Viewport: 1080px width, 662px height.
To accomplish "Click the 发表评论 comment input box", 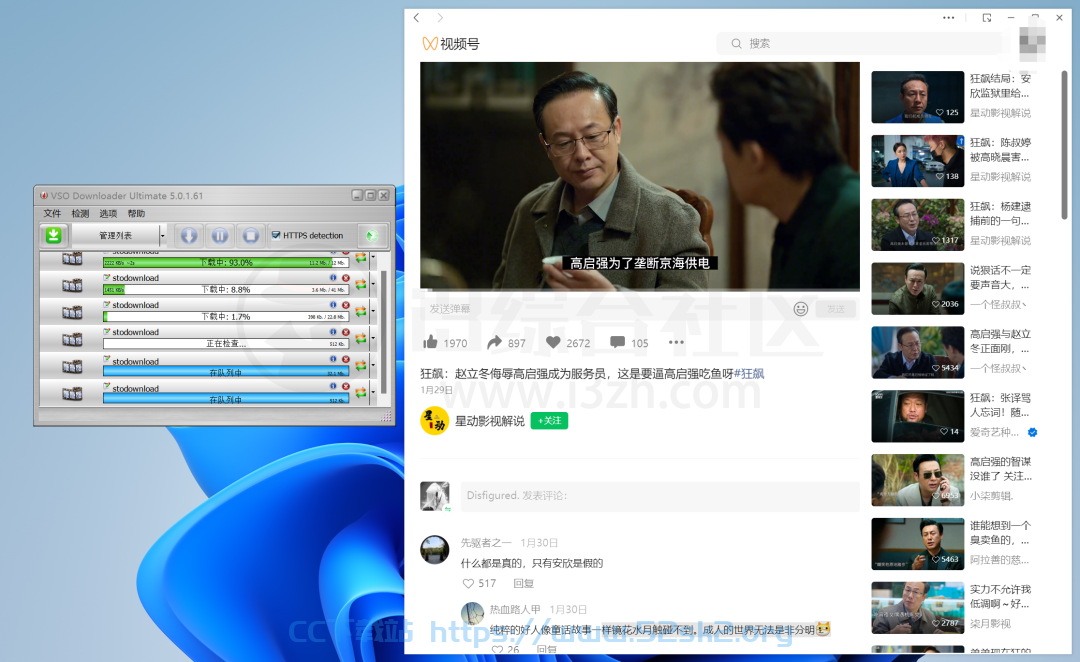I will click(x=660, y=496).
